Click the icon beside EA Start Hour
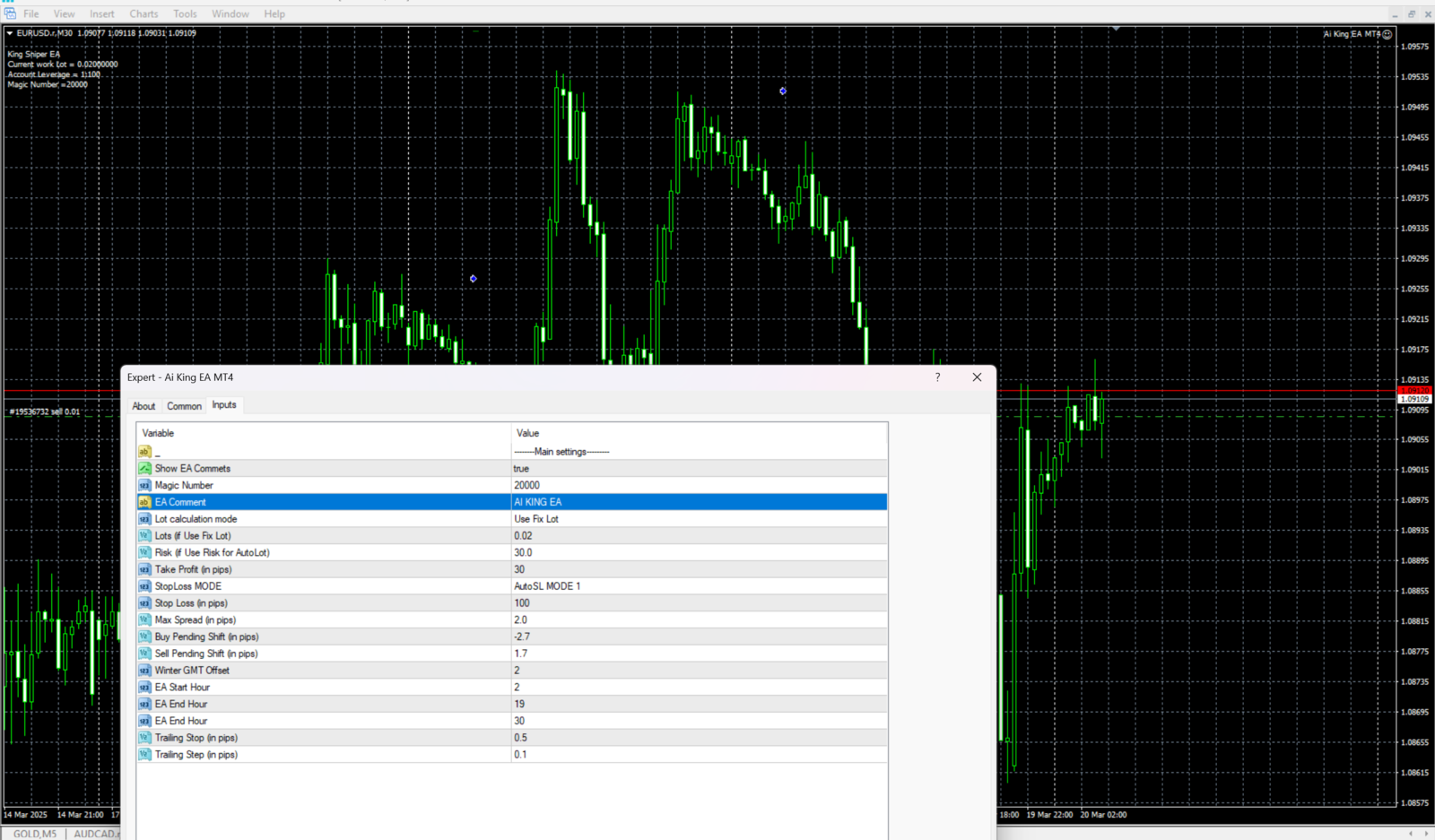 coord(144,687)
